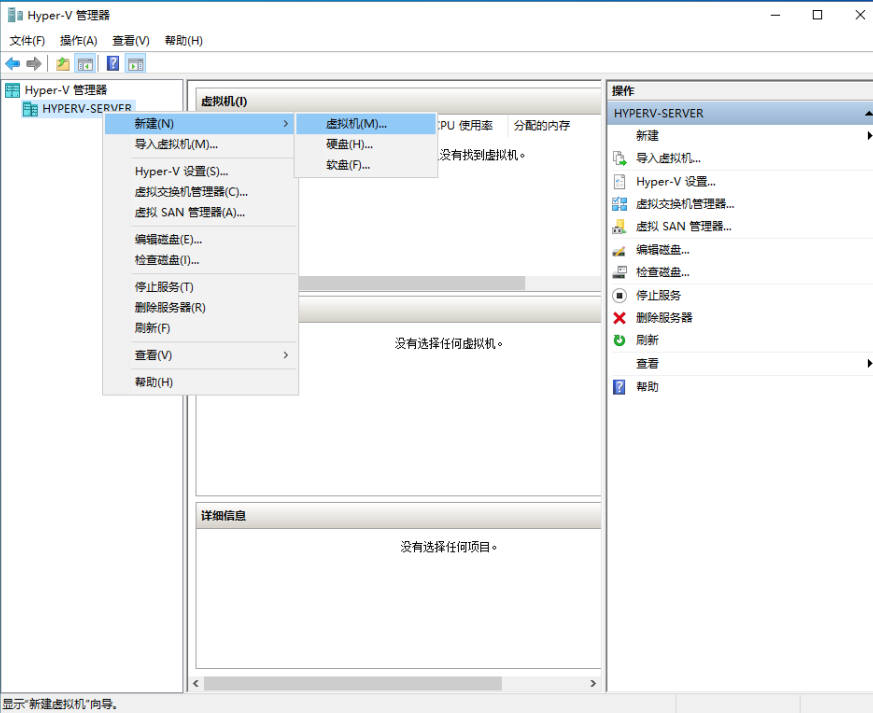This screenshot has height=713, width=873.
Task: Open the 帮助(H) menu in menu bar
Action: pos(184,41)
